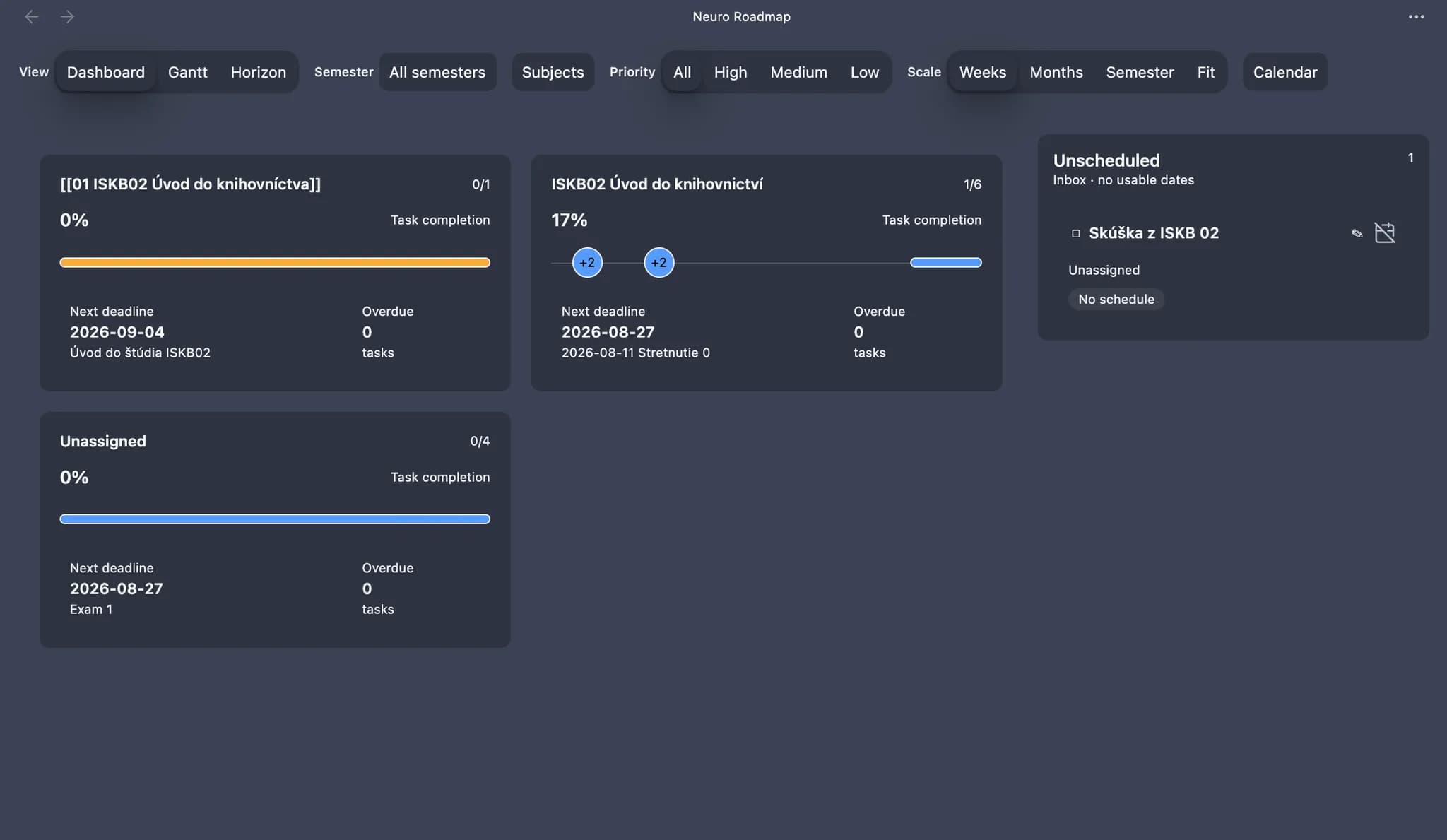Open the Subjects filter
The width and height of the screenshot is (1447, 840).
tap(553, 72)
